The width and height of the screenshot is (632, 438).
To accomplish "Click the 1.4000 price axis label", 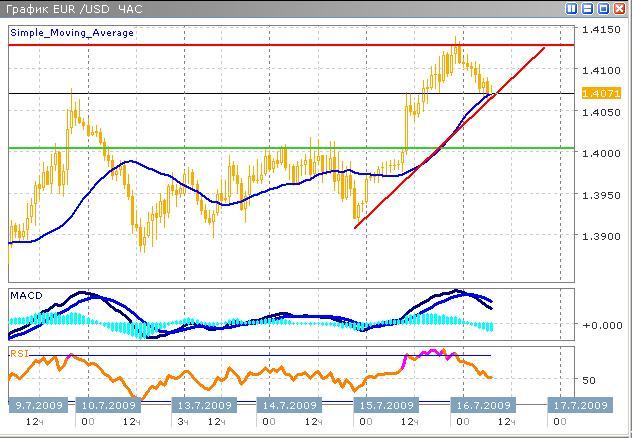I will tap(600, 153).
